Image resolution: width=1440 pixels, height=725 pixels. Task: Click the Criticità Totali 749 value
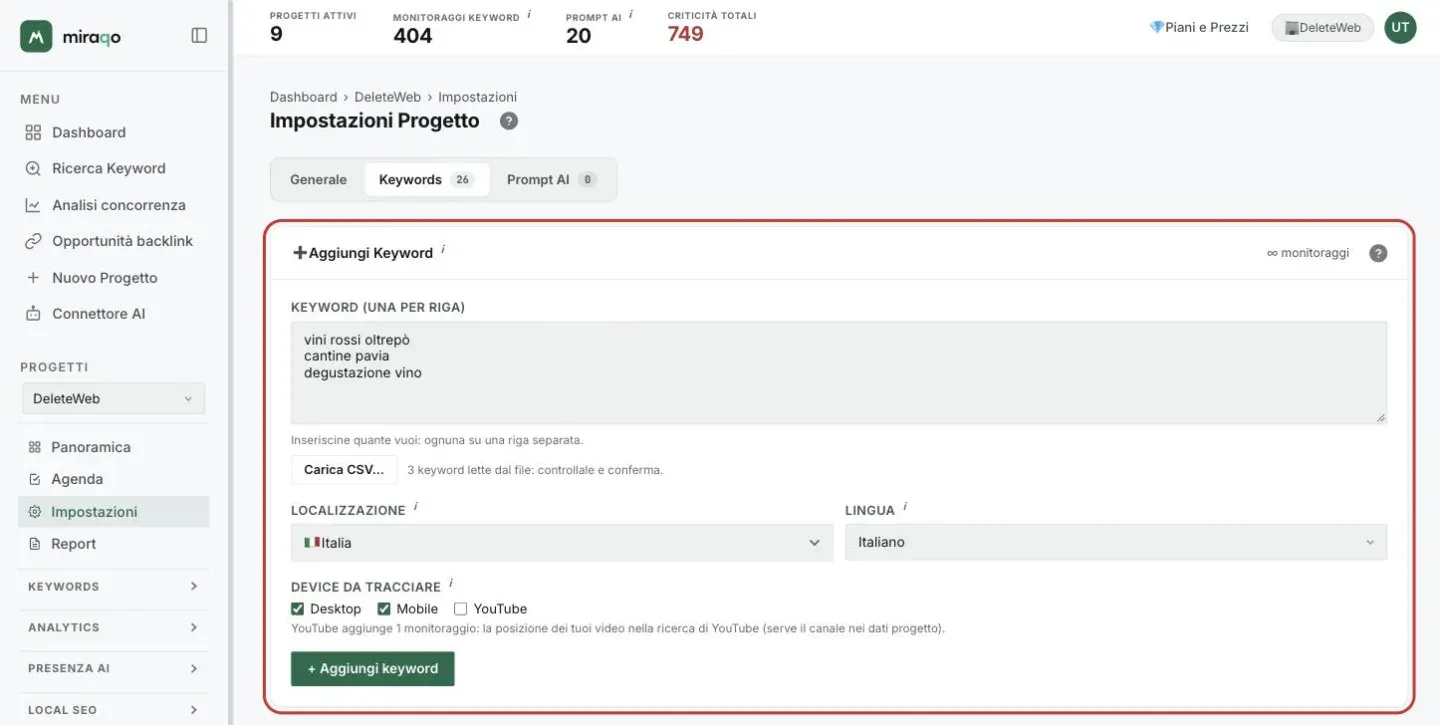coord(686,34)
